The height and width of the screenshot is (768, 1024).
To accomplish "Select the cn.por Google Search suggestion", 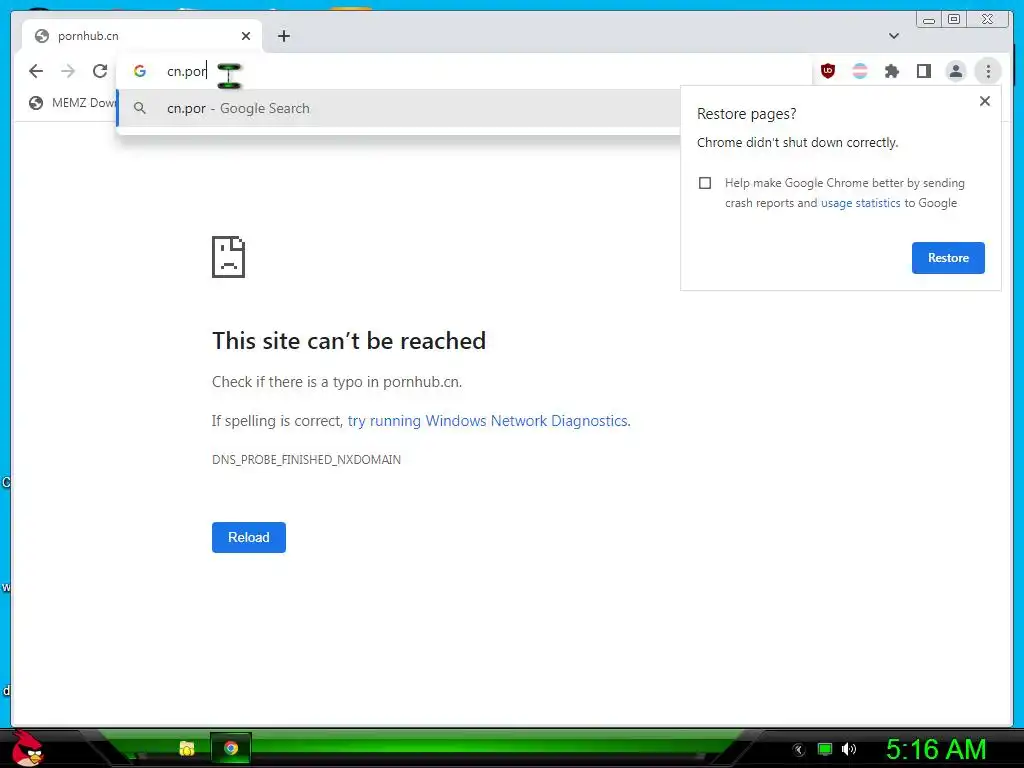I will 398,108.
